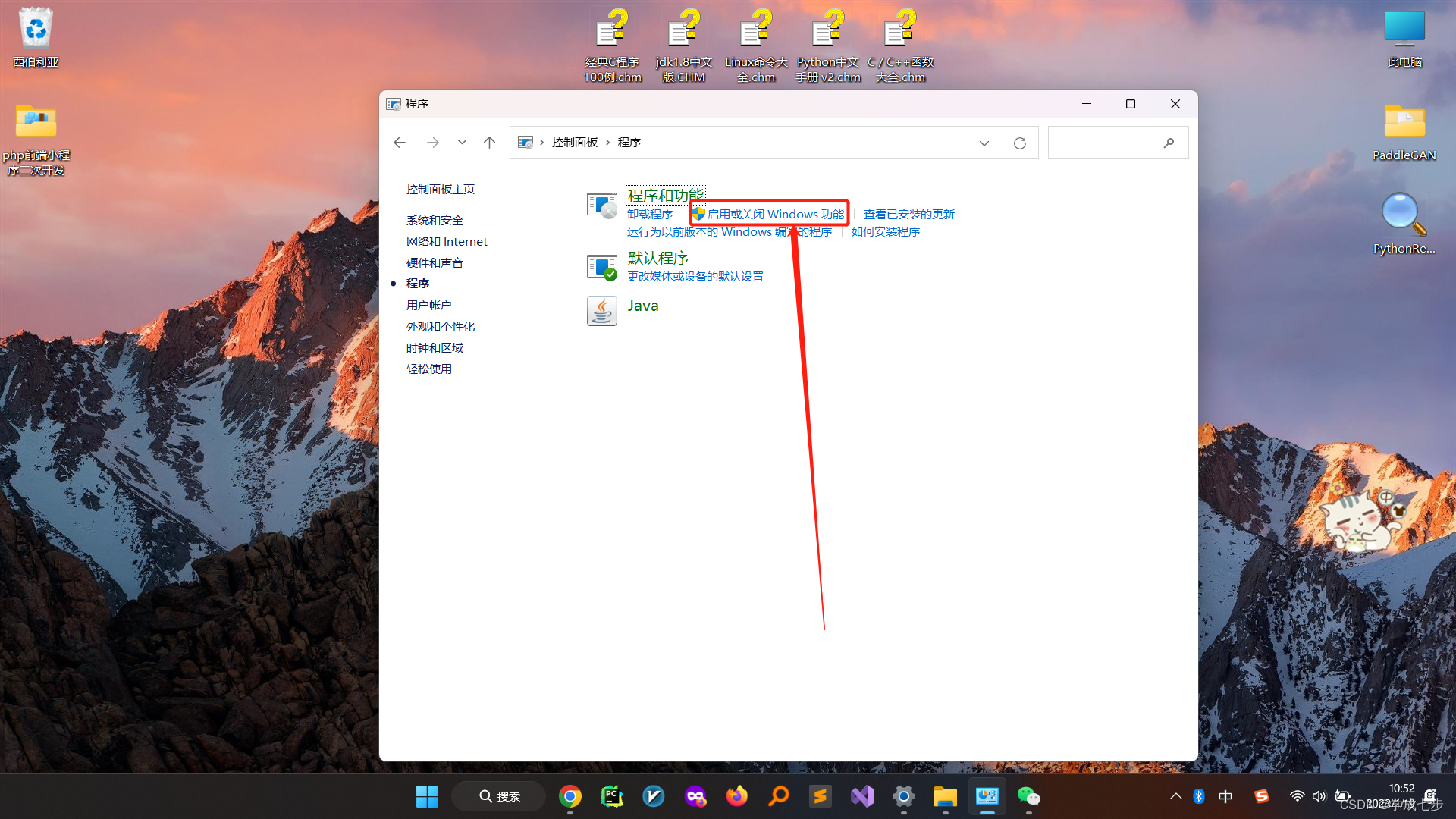
Task: Expand the address bar history dropdown
Action: [984, 143]
